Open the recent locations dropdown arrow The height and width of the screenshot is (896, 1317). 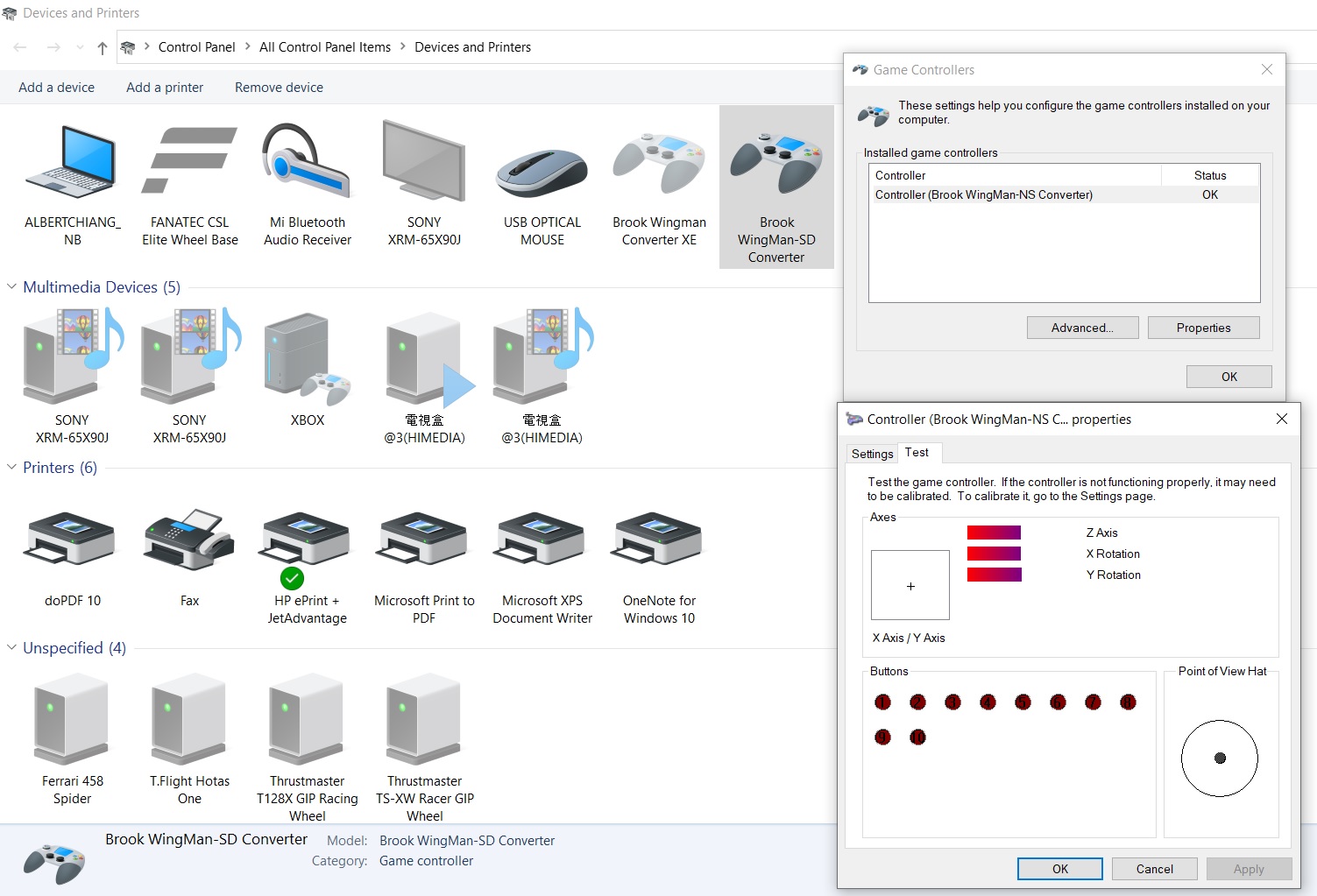81,47
